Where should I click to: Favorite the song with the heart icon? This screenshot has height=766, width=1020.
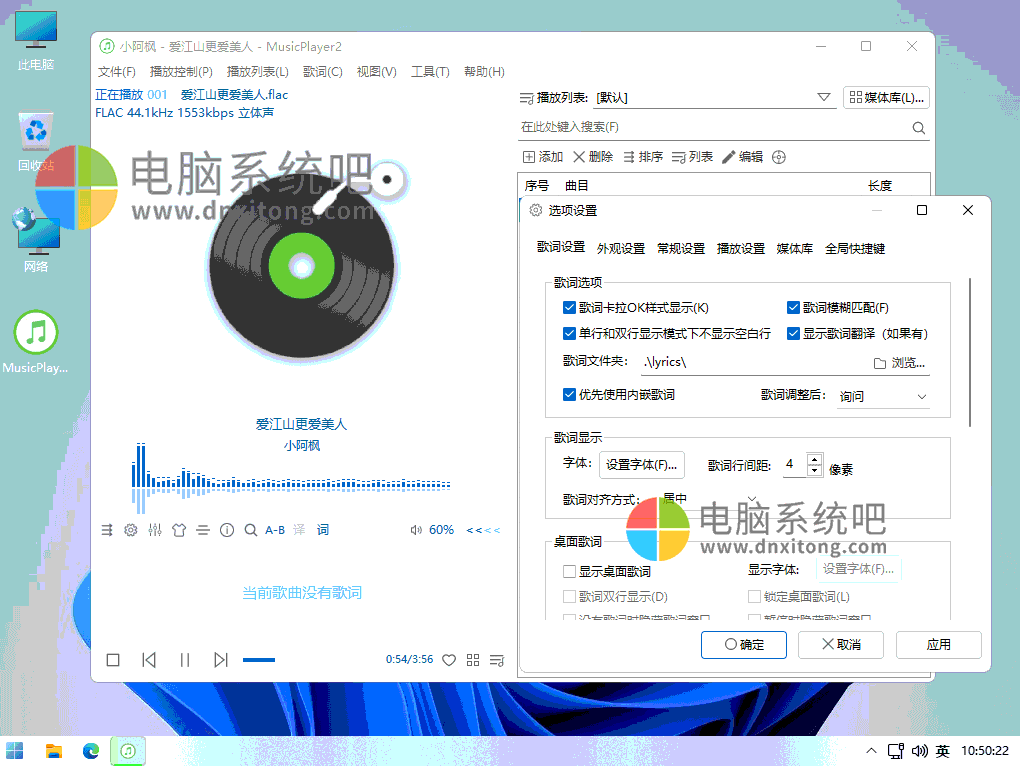(449, 660)
